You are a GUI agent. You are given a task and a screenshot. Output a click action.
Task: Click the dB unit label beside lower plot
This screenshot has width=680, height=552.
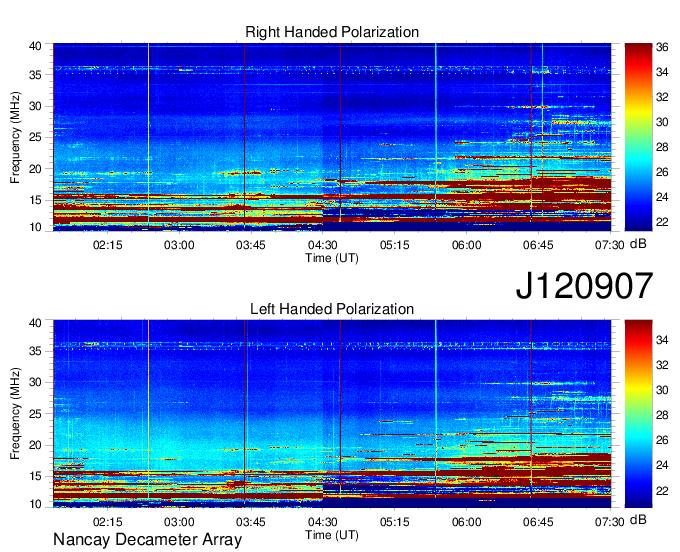click(638, 520)
